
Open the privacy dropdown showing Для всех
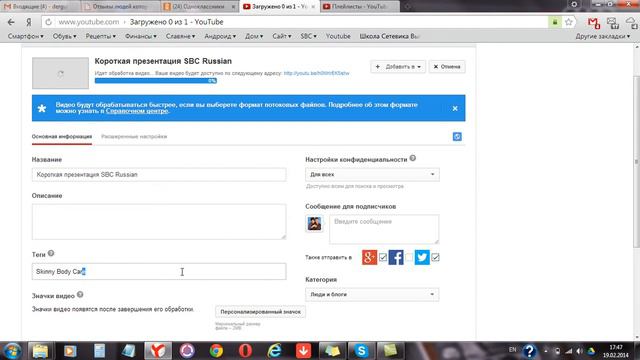(x=372, y=174)
